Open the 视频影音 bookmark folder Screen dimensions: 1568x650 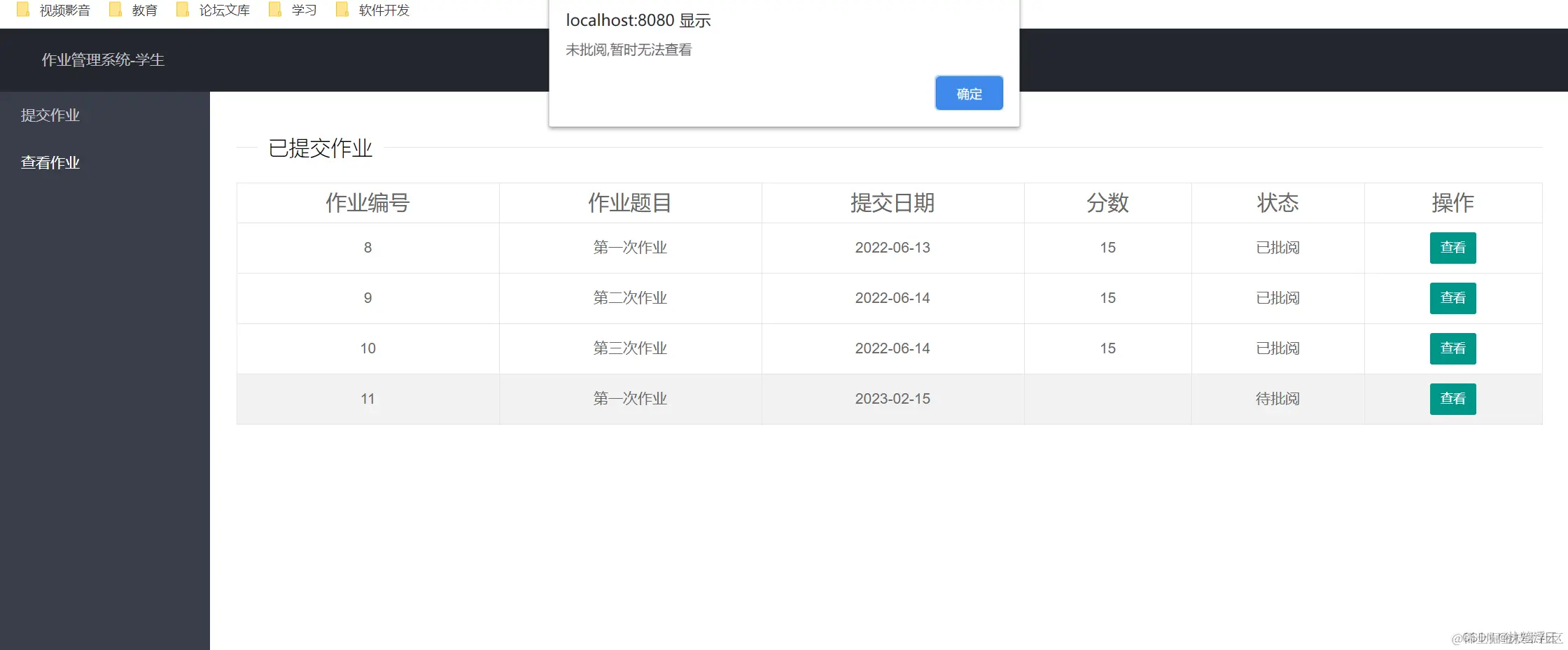[55, 10]
